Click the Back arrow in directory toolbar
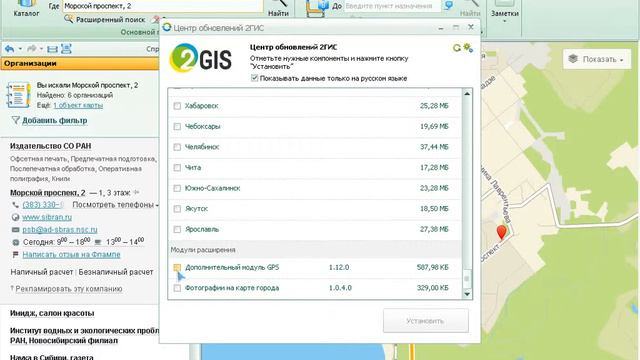The height and width of the screenshot is (360, 640). click(x=9, y=49)
